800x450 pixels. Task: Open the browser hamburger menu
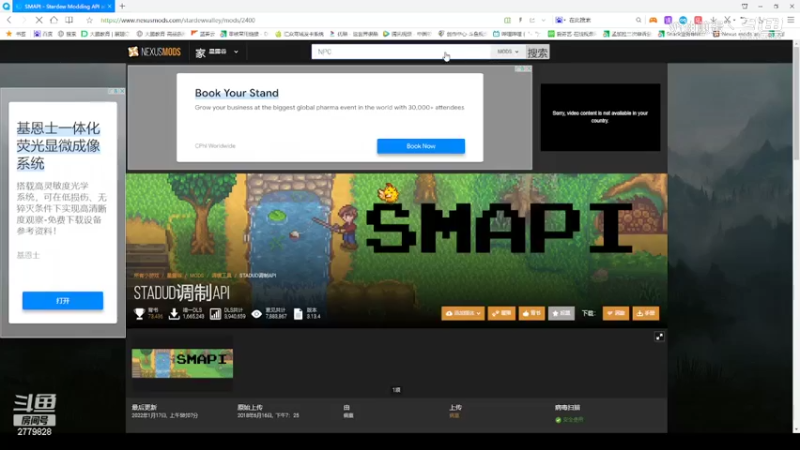[x=791, y=20]
